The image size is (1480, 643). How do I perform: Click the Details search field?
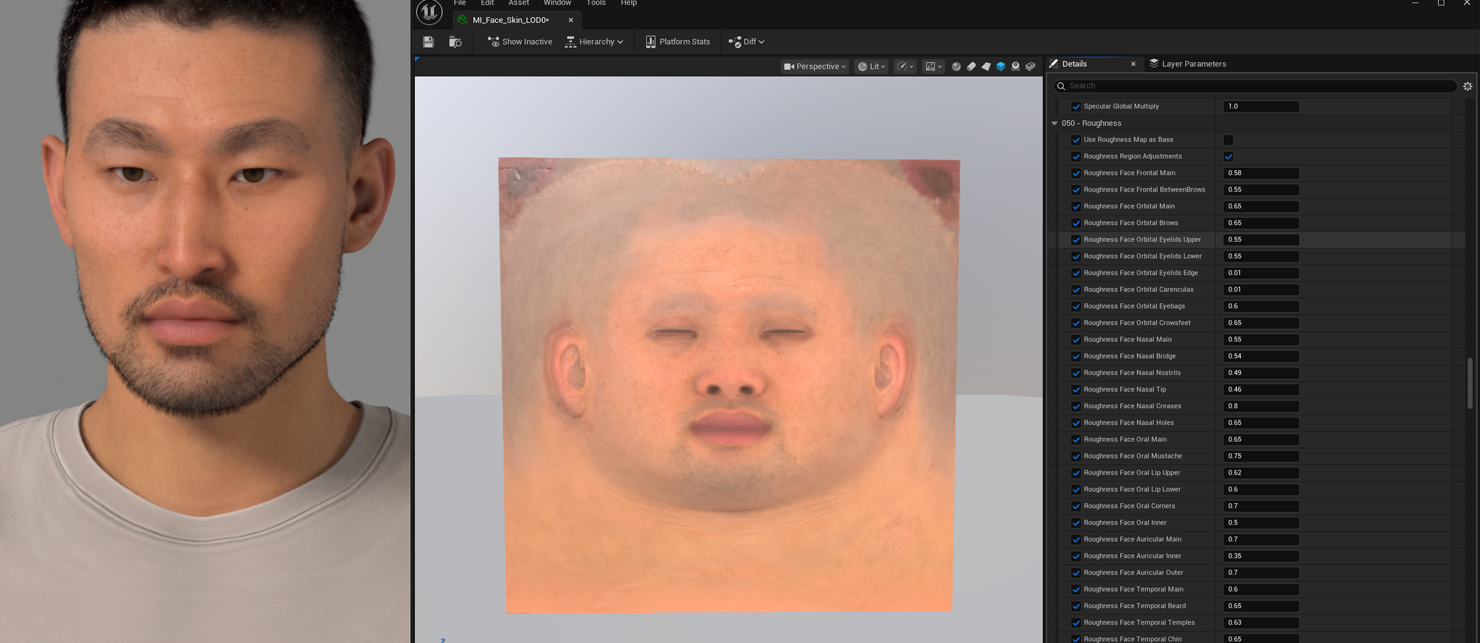[x=1255, y=86]
